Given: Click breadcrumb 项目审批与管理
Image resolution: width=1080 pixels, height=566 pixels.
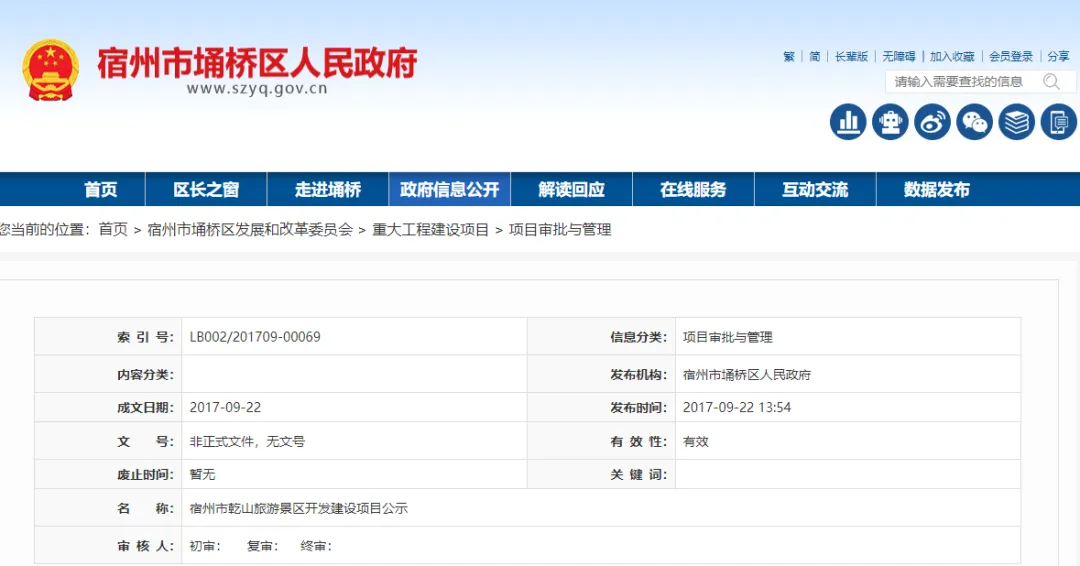Looking at the screenshot, I should 560,229.
